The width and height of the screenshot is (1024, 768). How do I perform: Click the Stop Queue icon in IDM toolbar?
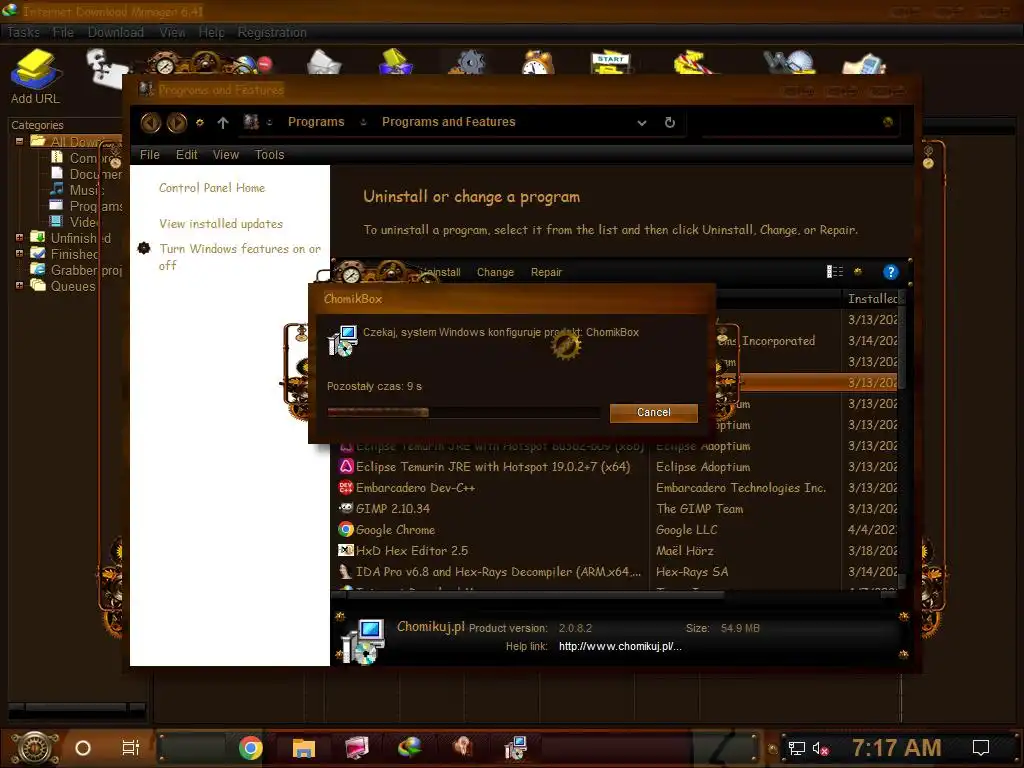[694, 63]
